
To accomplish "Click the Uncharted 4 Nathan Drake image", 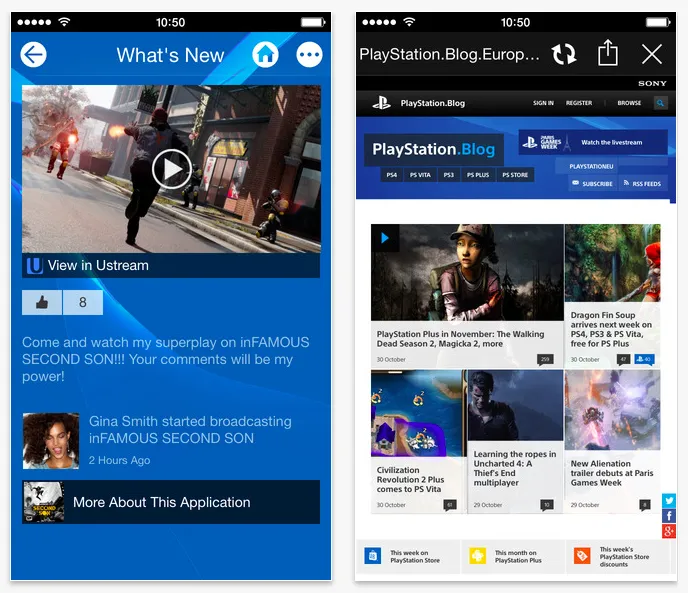I will 515,405.
